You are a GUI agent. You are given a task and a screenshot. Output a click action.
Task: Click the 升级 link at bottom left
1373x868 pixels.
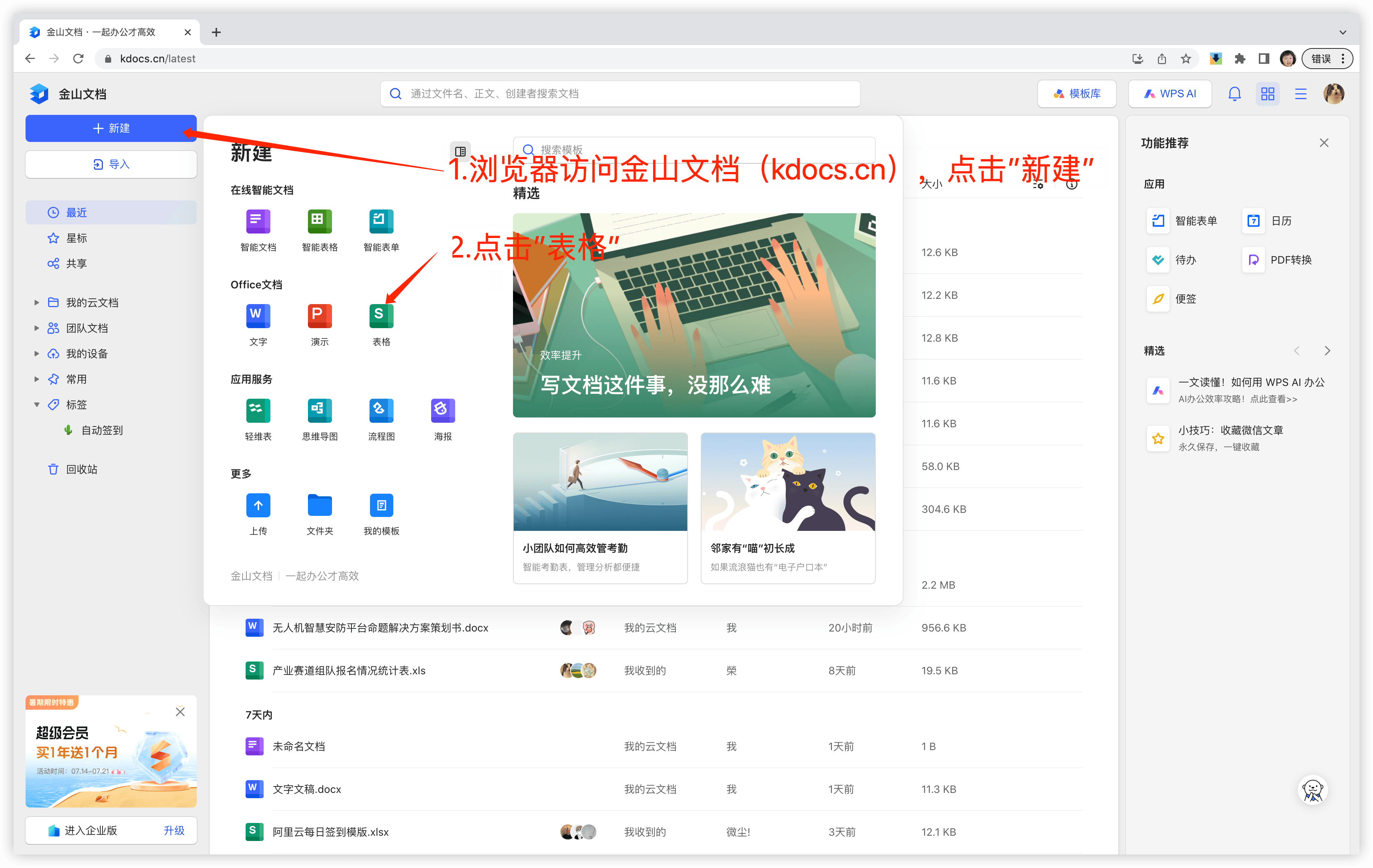pos(175,830)
